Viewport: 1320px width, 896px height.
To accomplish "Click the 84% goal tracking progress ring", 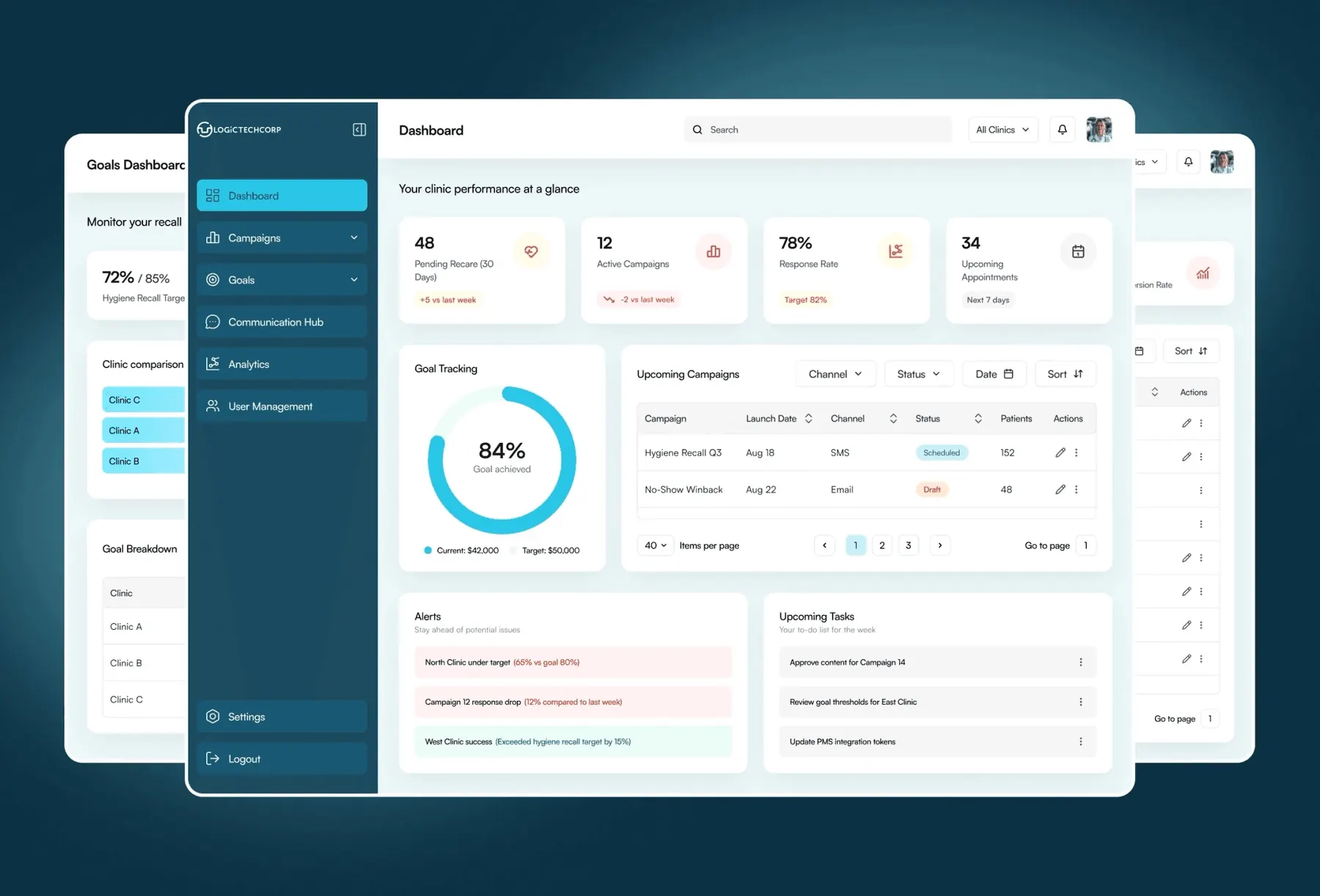I will point(502,460).
